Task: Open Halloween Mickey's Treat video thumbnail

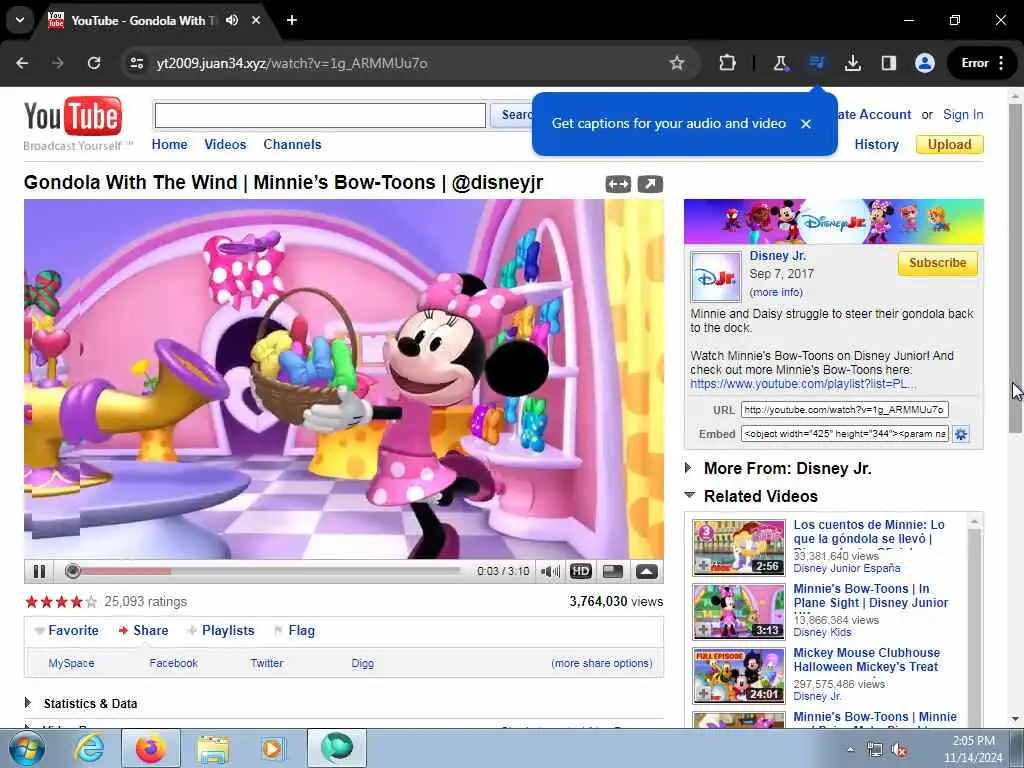Action: (739, 675)
